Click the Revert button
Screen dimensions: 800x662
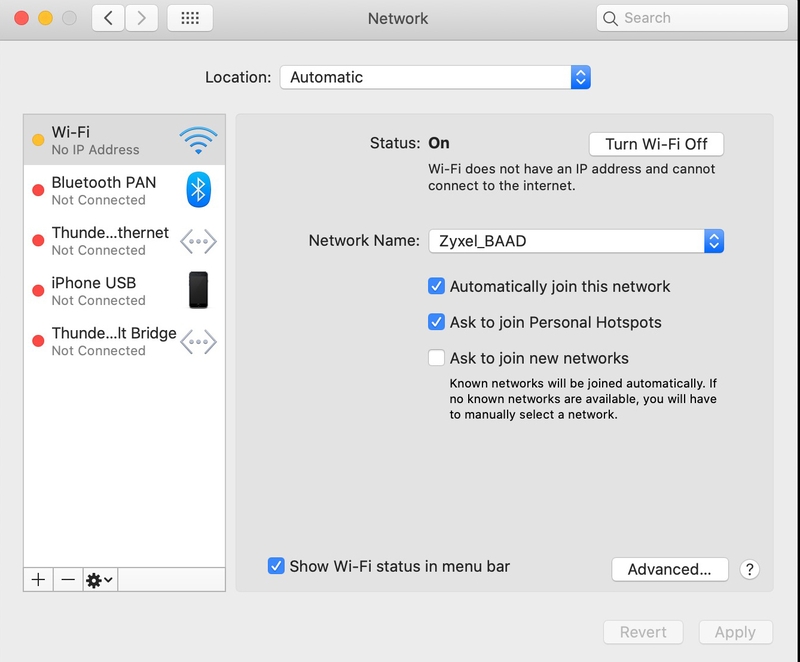[x=643, y=632]
